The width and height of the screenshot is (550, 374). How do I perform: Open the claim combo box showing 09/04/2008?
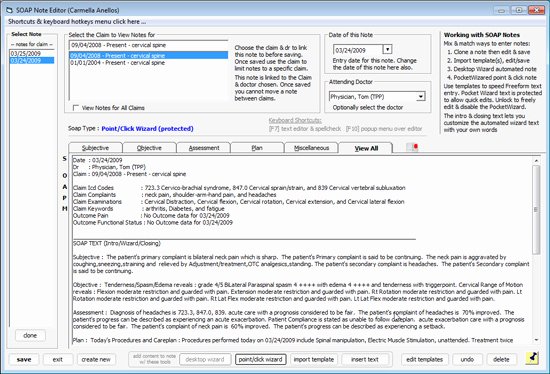point(148,45)
